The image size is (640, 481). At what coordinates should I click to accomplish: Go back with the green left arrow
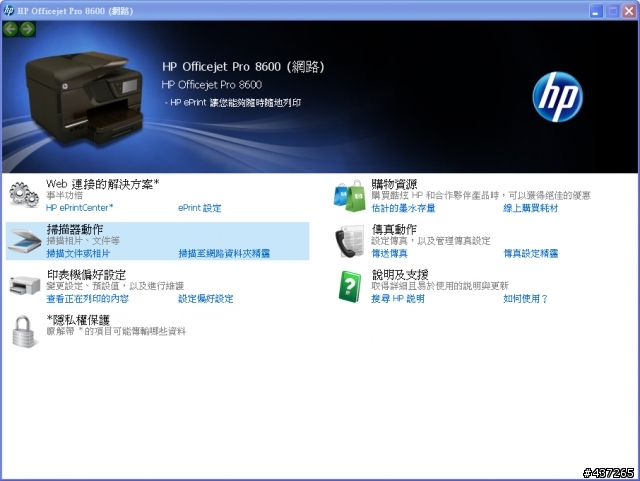[x=10, y=29]
